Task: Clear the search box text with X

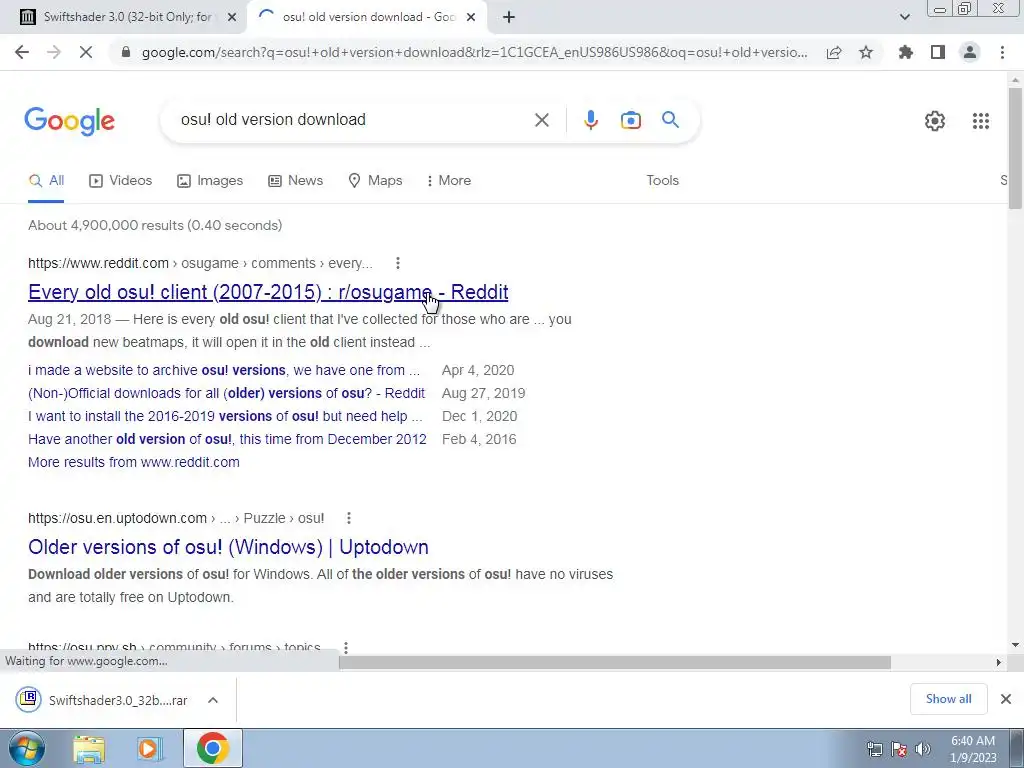Action: click(x=541, y=120)
